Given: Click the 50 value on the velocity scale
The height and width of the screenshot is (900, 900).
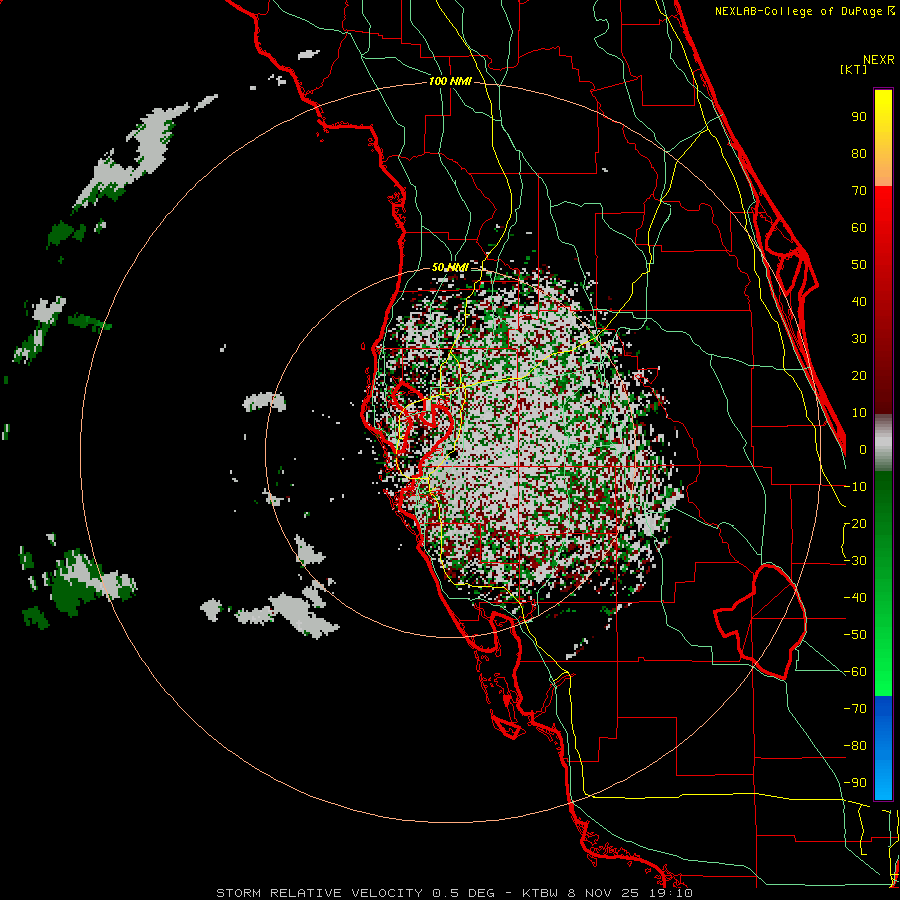Looking at the screenshot, I should pyautogui.click(x=859, y=265).
